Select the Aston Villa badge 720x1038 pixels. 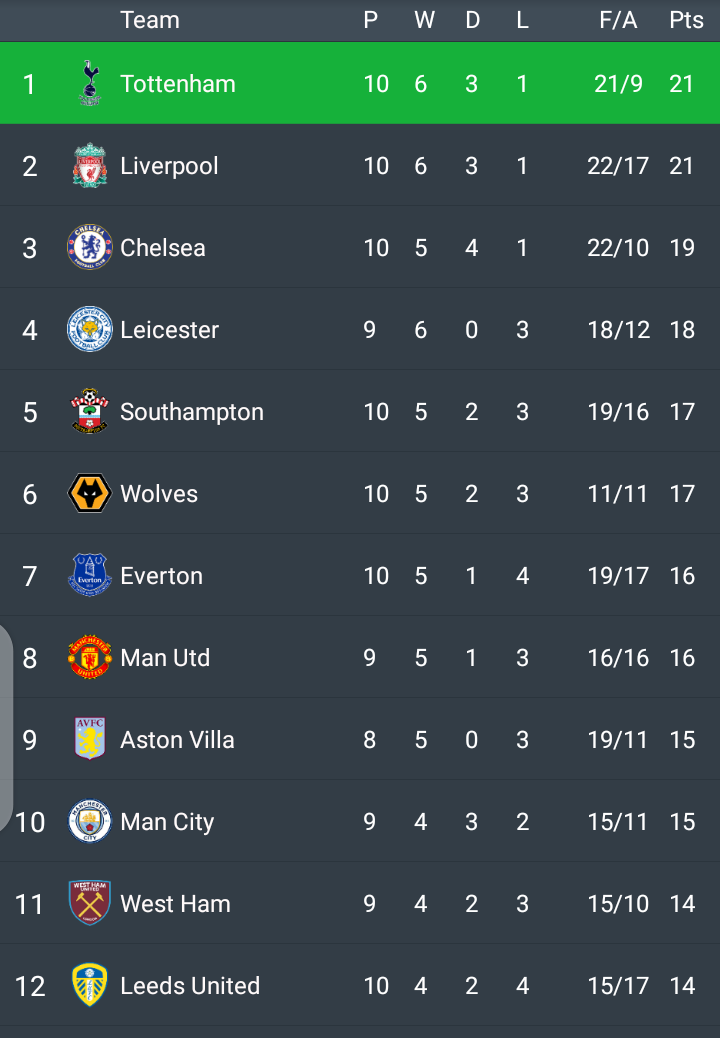pyautogui.click(x=90, y=740)
